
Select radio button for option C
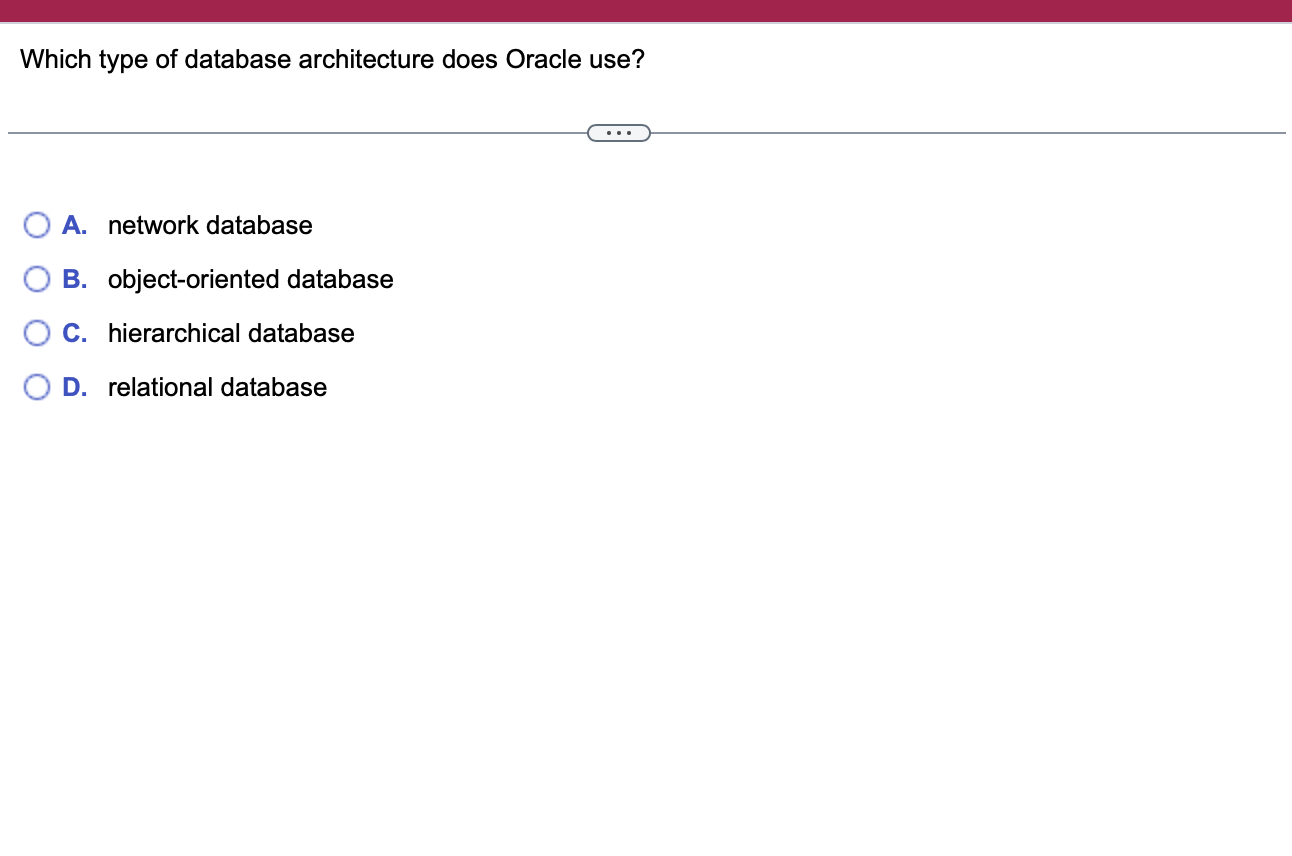pyautogui.click(x=37, y=332)
